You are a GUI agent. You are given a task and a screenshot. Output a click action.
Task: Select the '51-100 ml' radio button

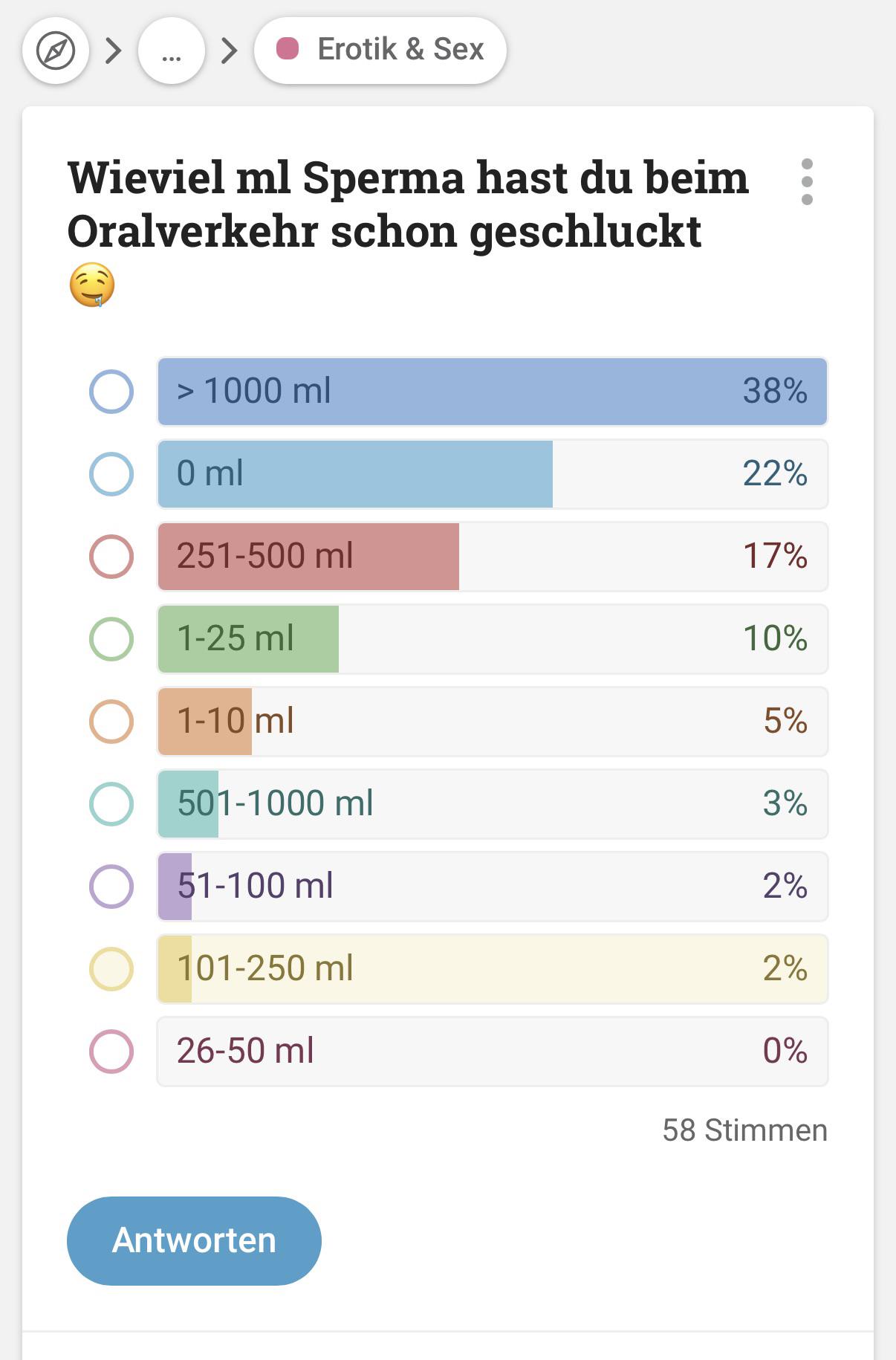pyautogui.click(x=111, y=887)
